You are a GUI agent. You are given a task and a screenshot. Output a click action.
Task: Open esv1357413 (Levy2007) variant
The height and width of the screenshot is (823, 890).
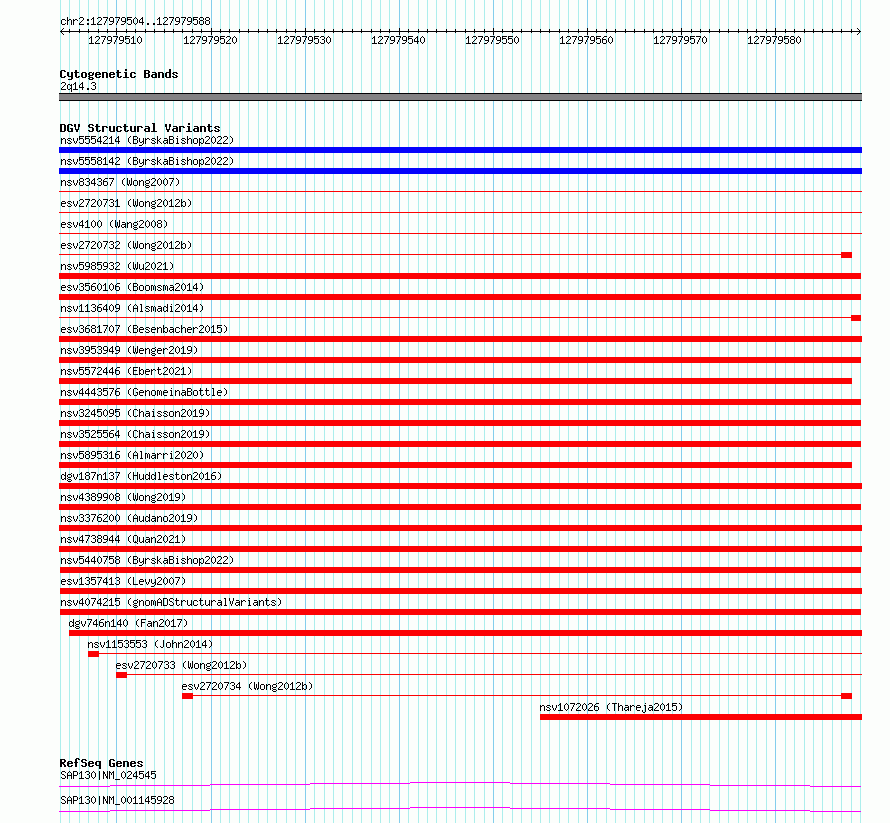[123, 581]
